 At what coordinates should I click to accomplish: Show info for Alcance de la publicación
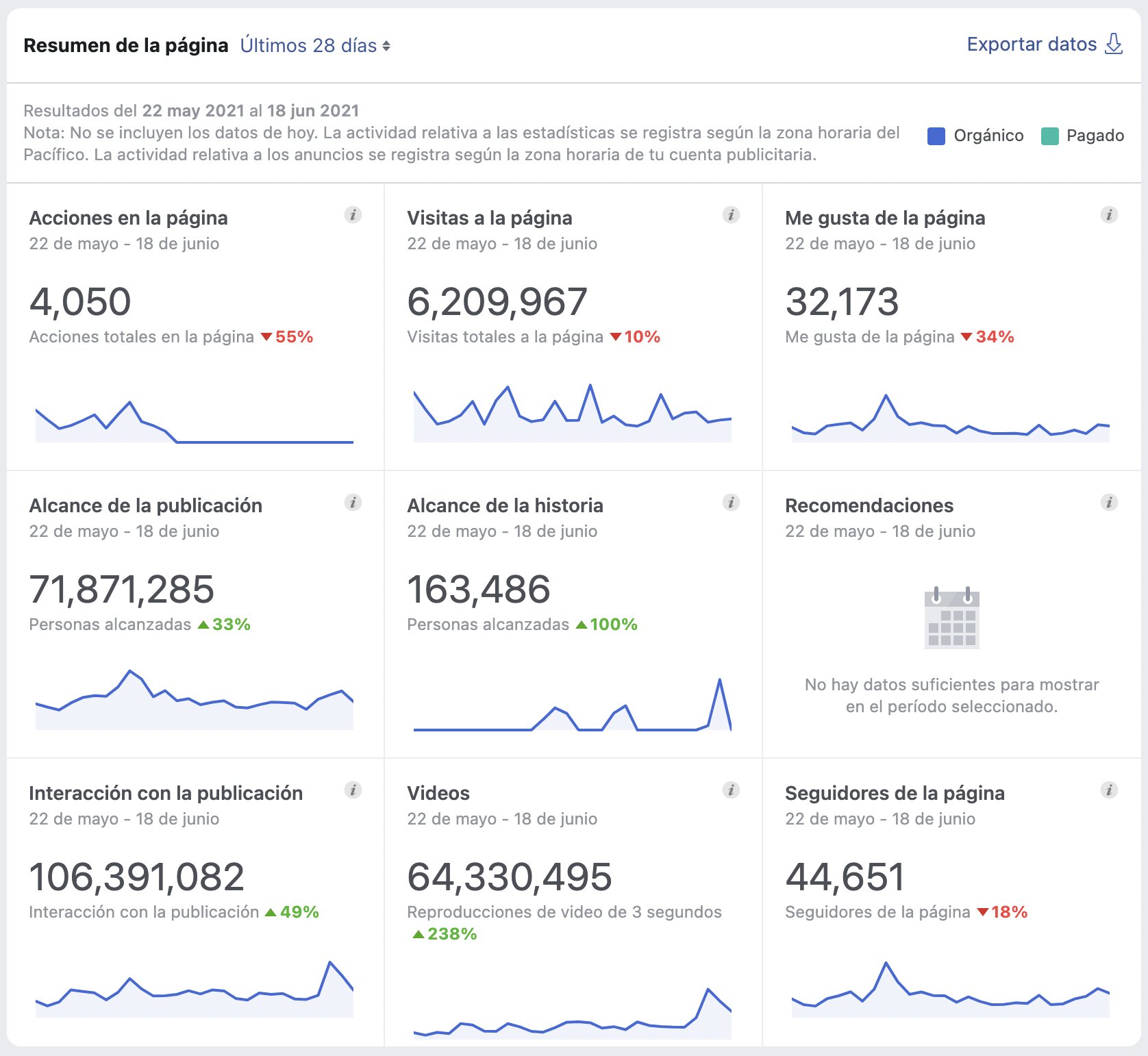click(x=353, y=503)
